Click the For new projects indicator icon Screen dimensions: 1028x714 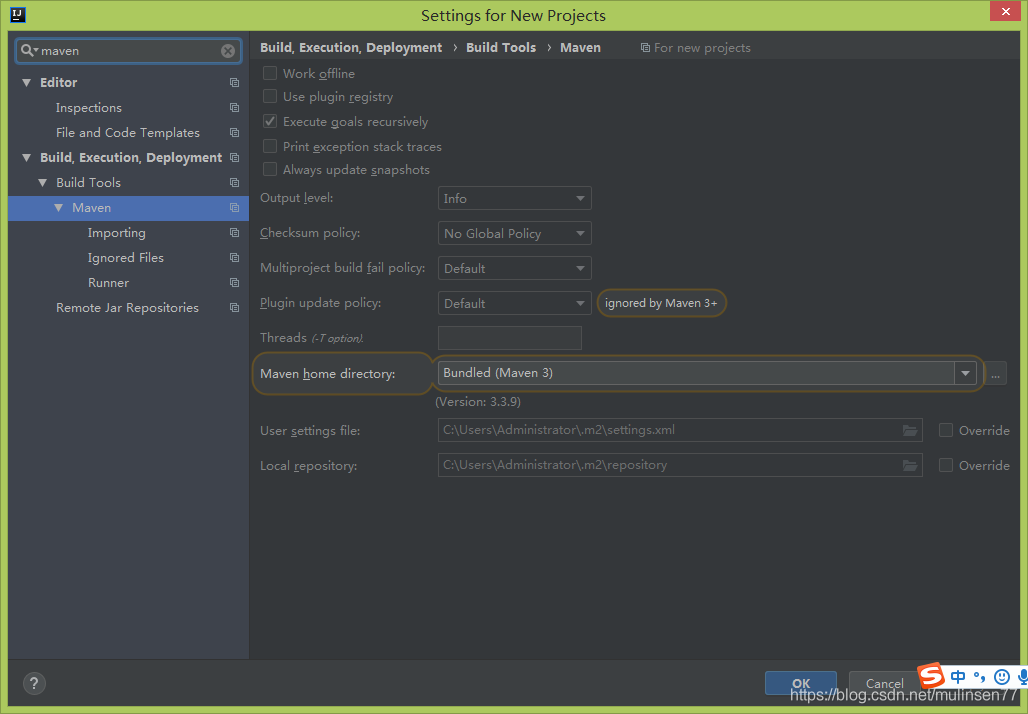pyautogui.click(x=645, y=48)
